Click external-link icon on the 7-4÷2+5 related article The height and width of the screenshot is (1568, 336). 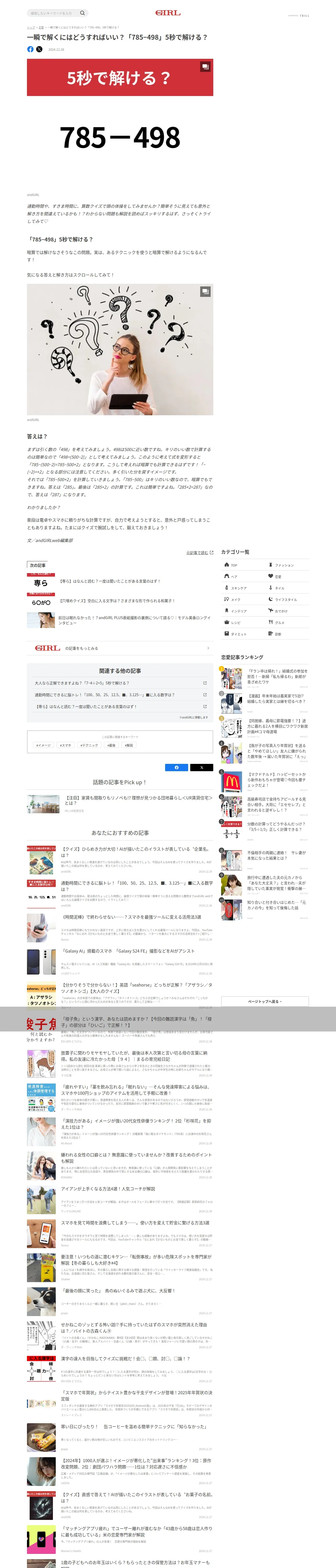205,683
